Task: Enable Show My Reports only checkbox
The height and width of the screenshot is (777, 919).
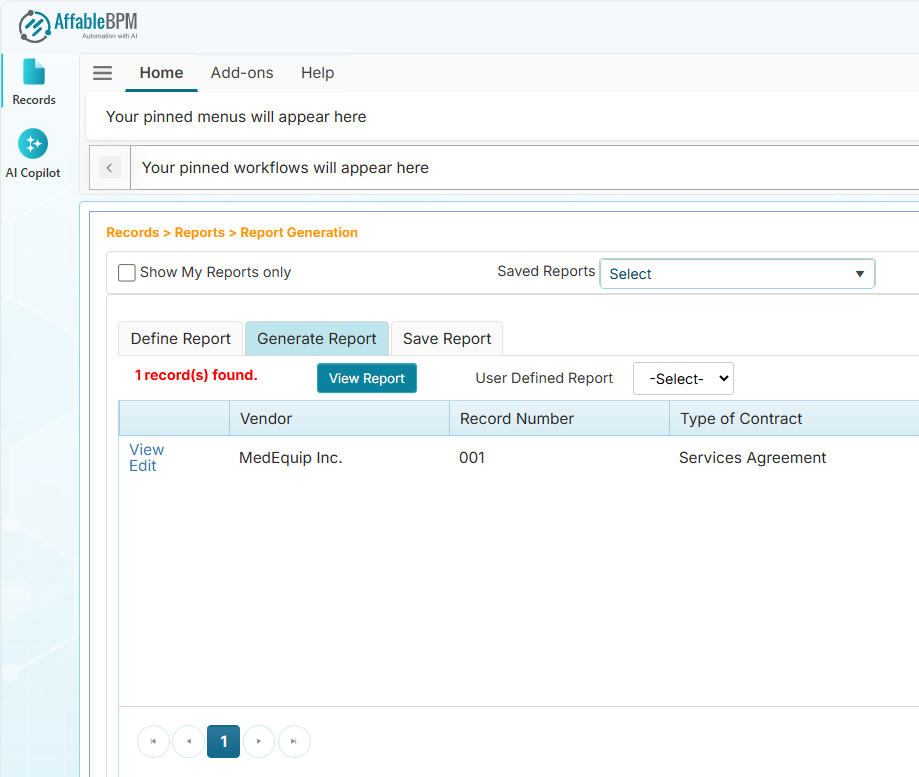Action: tap(127, 273)
